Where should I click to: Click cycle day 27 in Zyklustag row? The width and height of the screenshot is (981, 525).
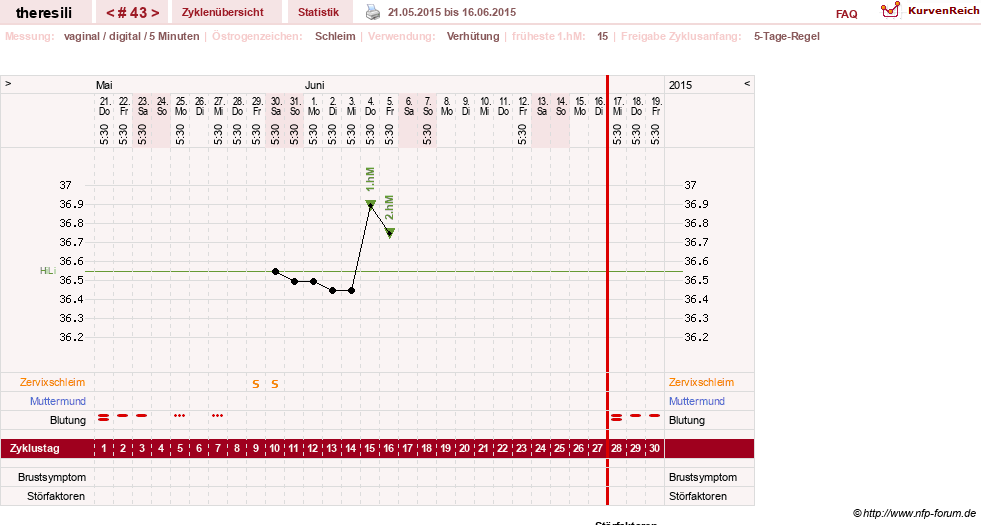[597, 449]
